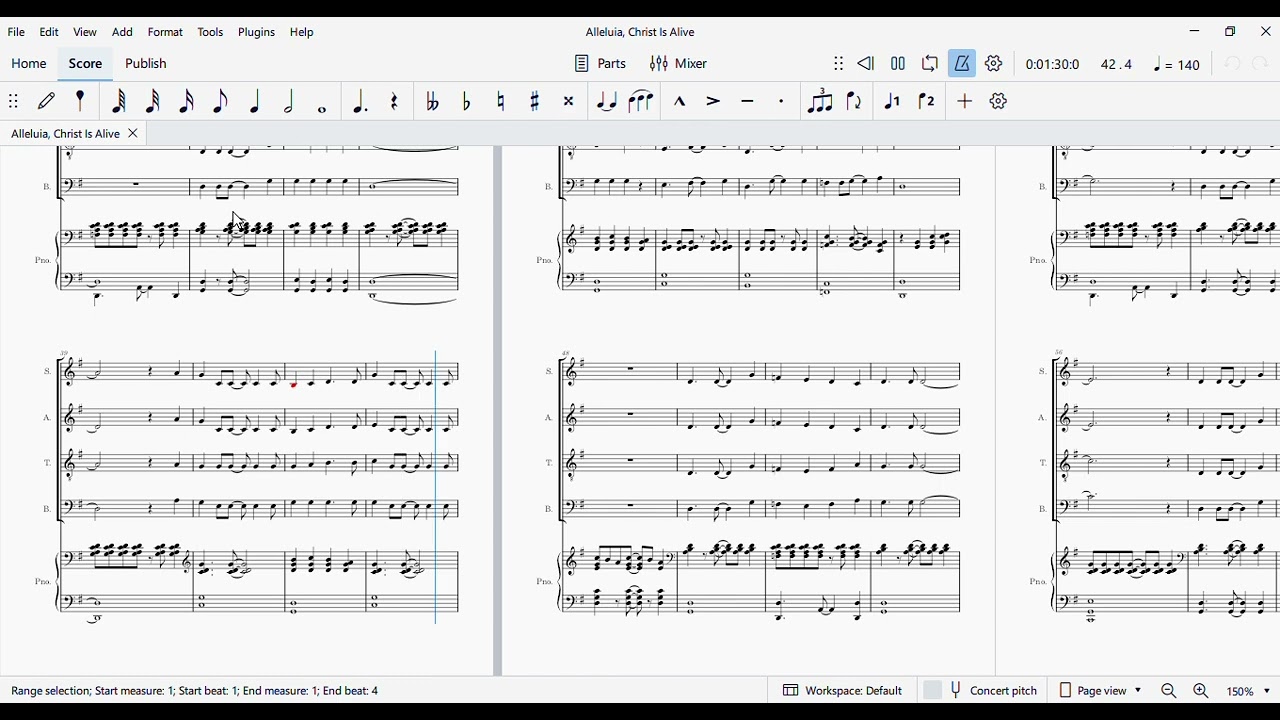Open playback settings gear
The width and height of the screenshot is (1280, 720).
(995, 64)
